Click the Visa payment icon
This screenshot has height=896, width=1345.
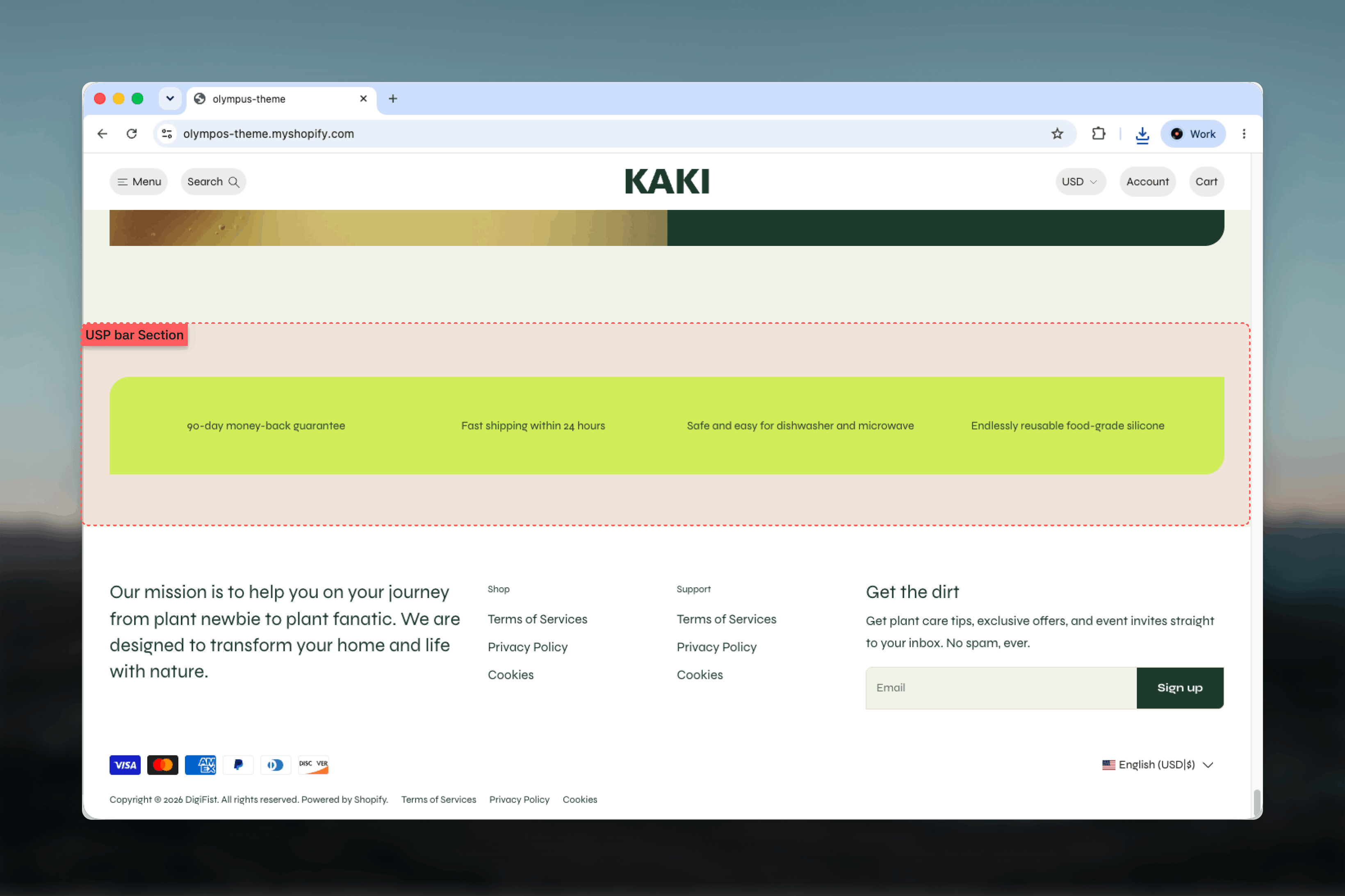pos(125,764)
